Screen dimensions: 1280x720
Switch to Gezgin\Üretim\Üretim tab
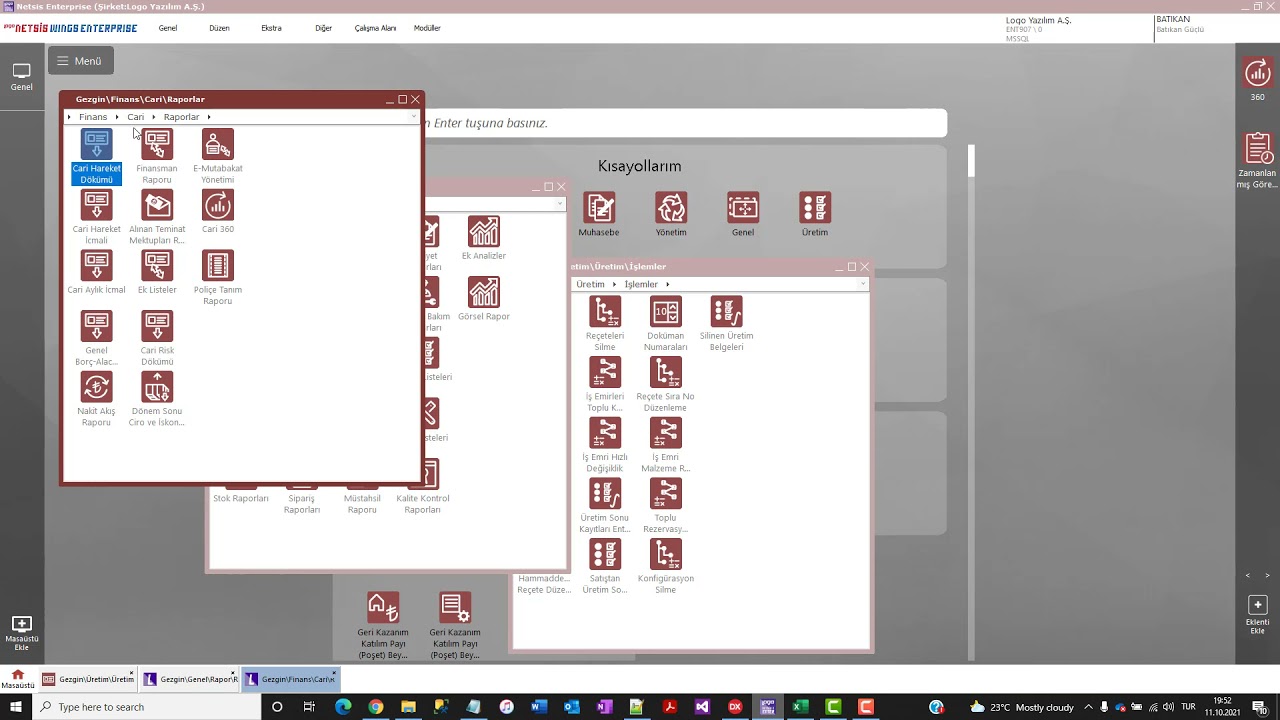87,679
